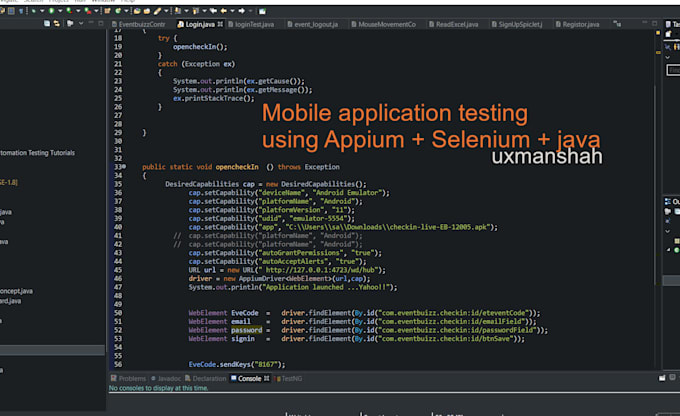Switch to the MouseMovementCo editor tab
This screenshot has width=680, height=416.
(383, 24)
